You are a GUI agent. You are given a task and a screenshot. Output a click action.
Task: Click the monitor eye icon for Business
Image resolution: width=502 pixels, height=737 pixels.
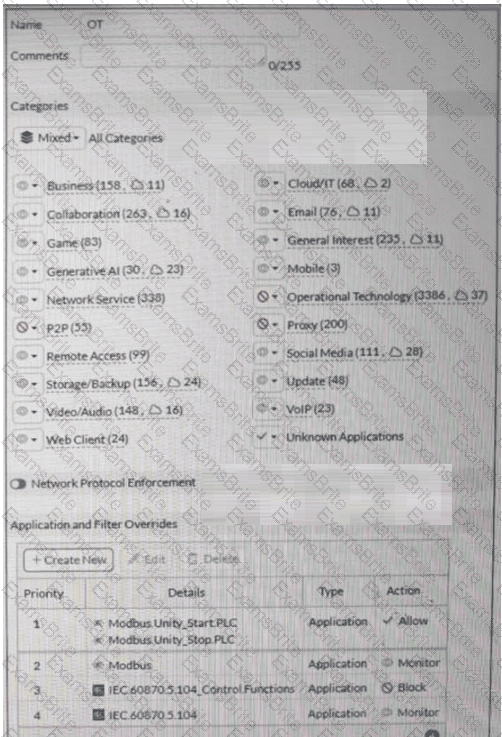coord(22,185)
